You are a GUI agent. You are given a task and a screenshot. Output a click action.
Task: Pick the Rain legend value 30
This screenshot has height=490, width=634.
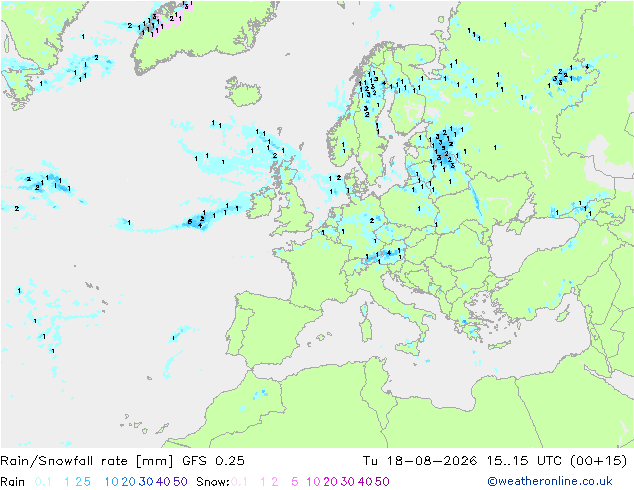[146, 482]
